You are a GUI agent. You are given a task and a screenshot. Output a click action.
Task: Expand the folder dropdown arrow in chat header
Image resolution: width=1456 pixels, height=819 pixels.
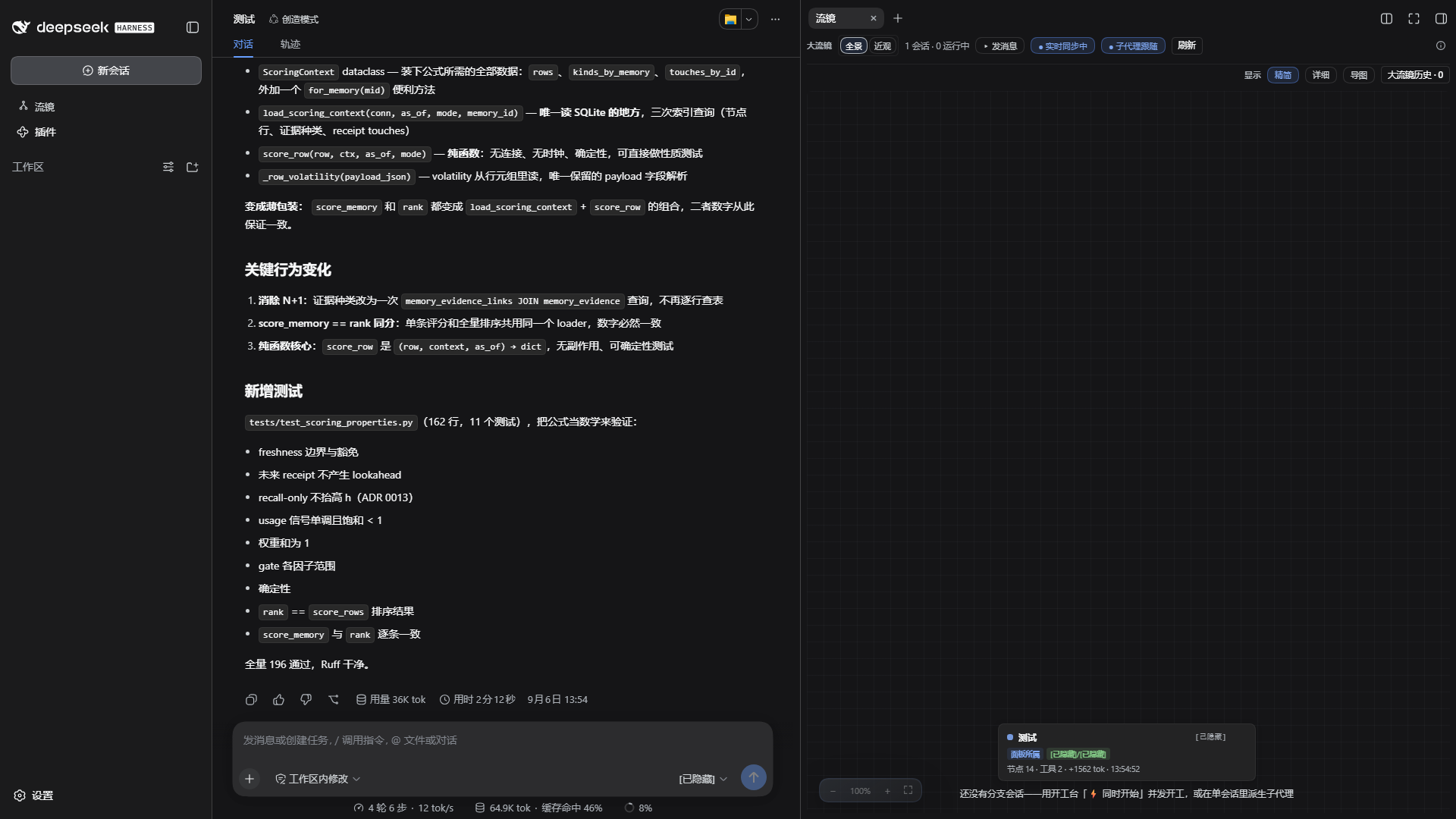pos(749,19)
